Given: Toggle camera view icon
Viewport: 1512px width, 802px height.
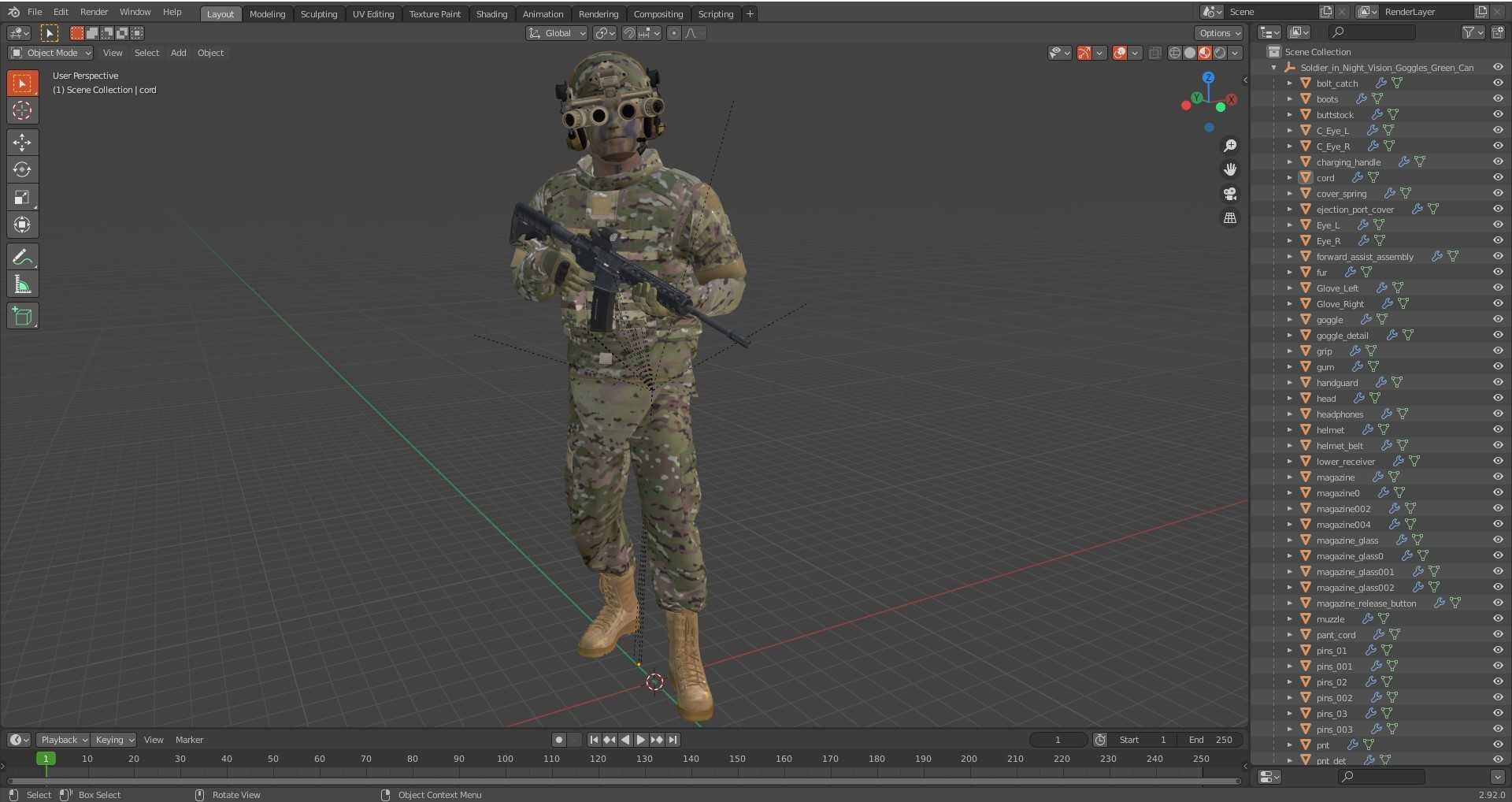Looking at the screenshot, I should tap(1230, 194).
